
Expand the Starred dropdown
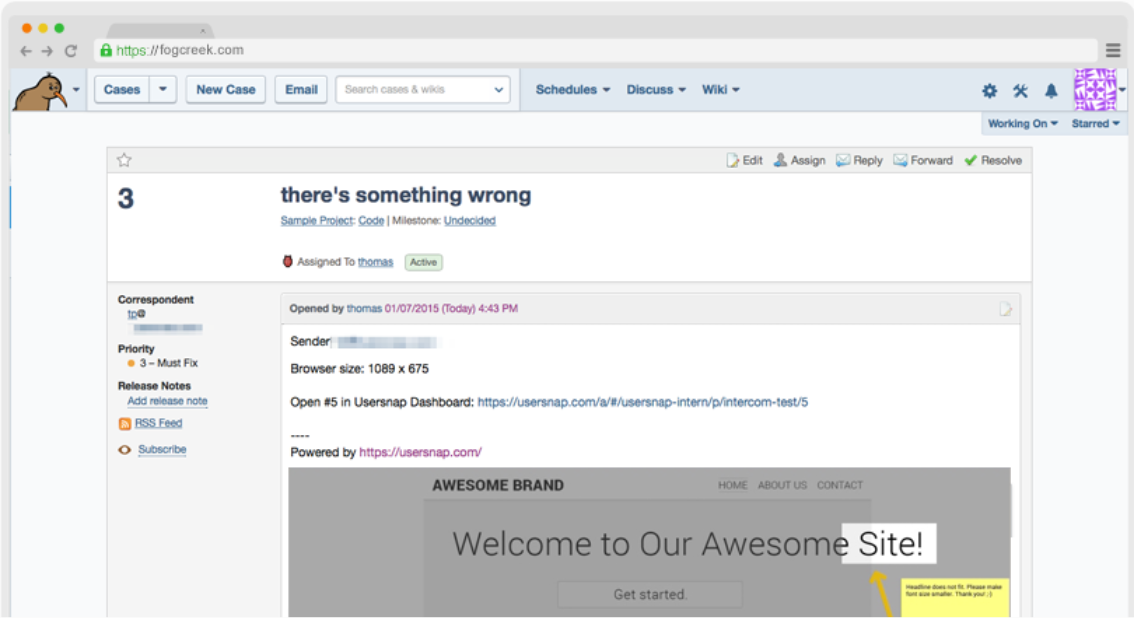tap(1095, 124)
